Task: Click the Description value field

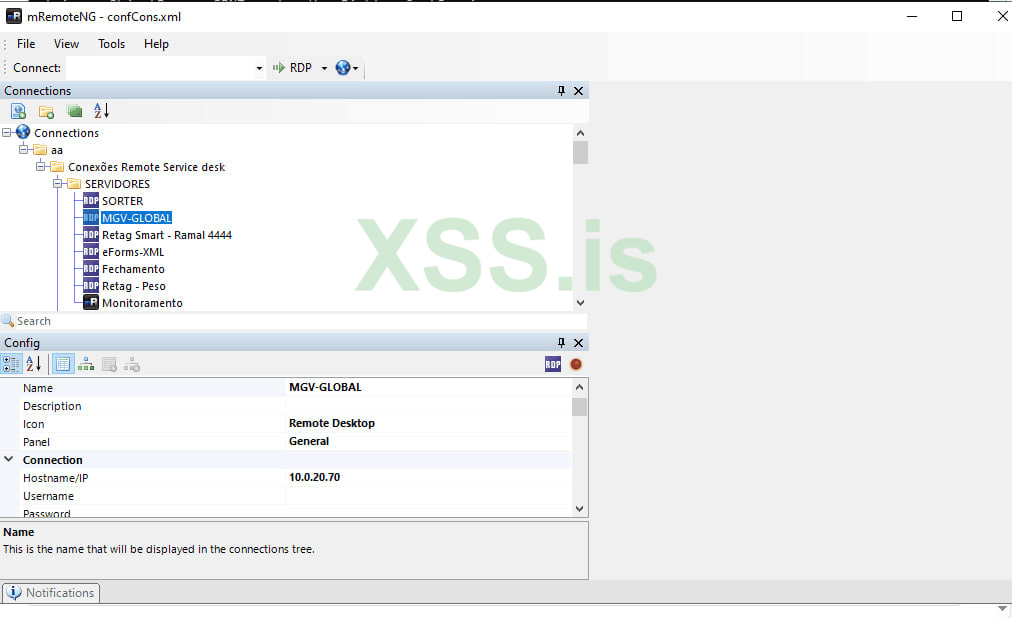Action: pyautogui.click(x=429, y=406)
